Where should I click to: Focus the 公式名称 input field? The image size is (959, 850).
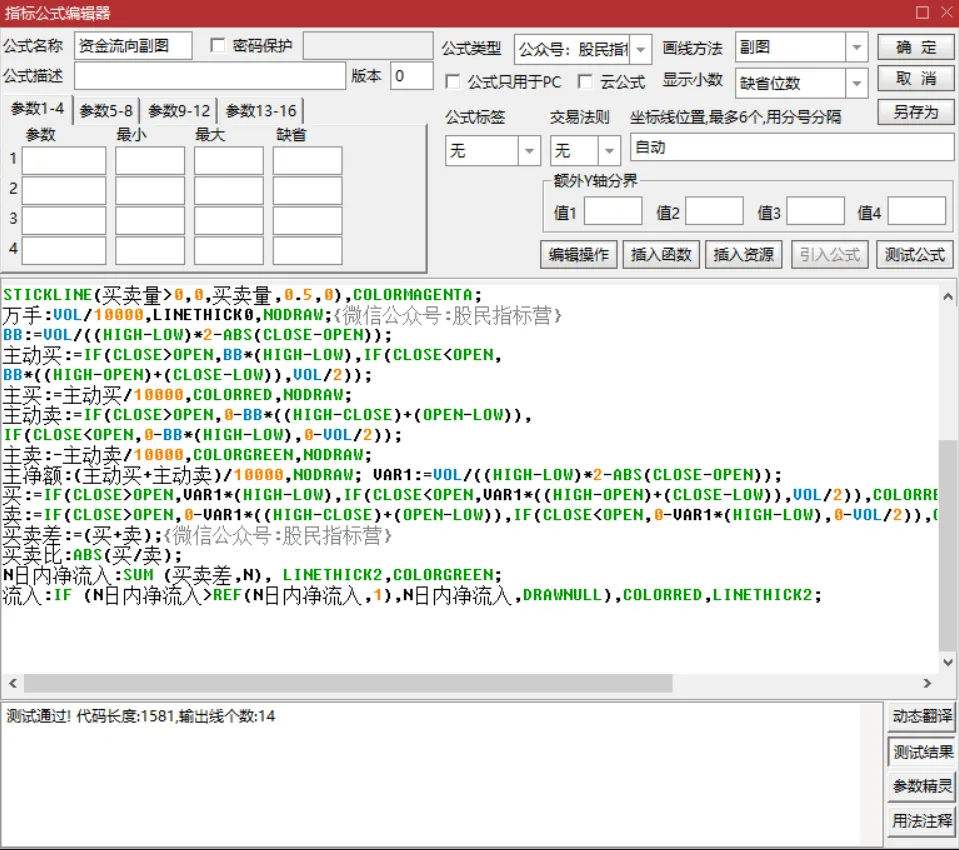click(x=133, y=46)
